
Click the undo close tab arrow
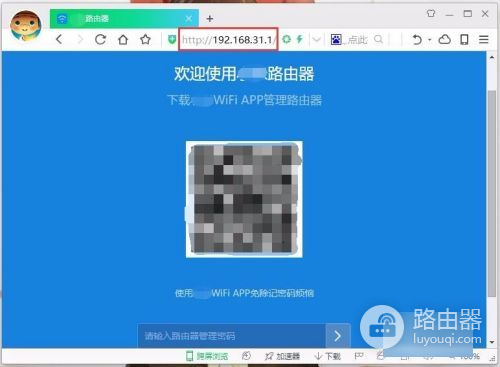click(417, 39)
